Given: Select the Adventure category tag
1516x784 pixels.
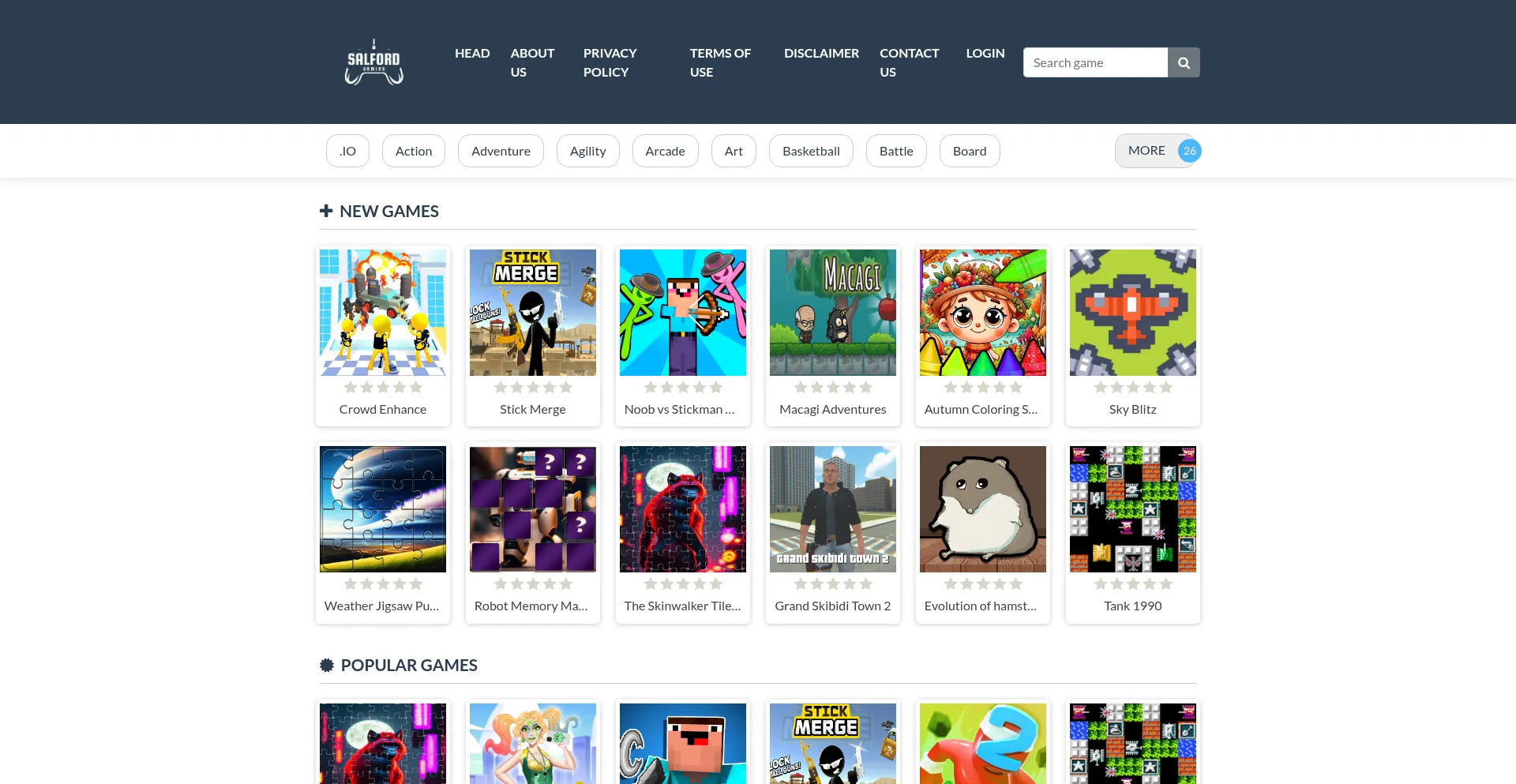Looking at the screenshot, I should coord(501,151).
